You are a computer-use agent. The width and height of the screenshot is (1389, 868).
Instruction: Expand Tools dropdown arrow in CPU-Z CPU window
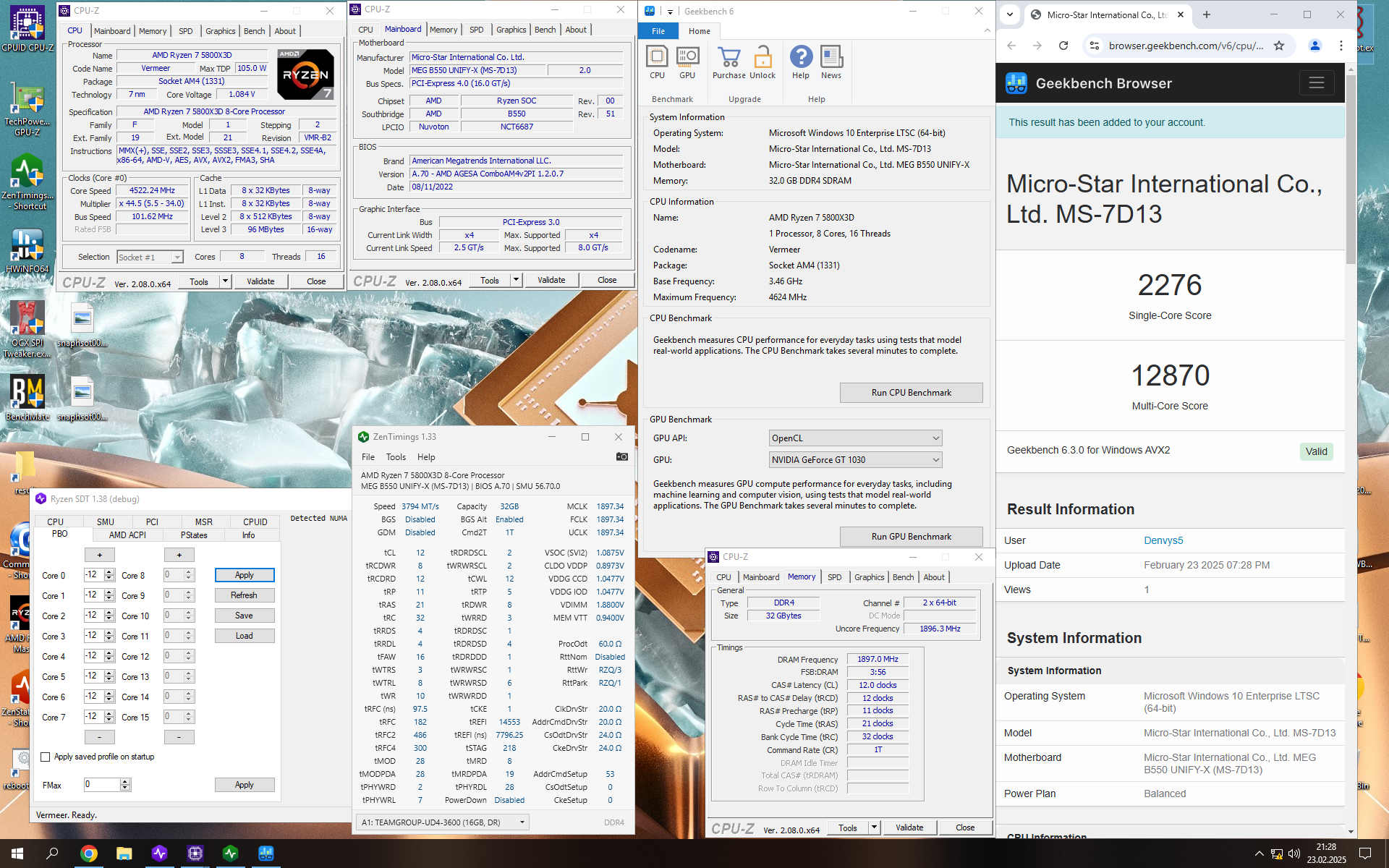[225, 281]
